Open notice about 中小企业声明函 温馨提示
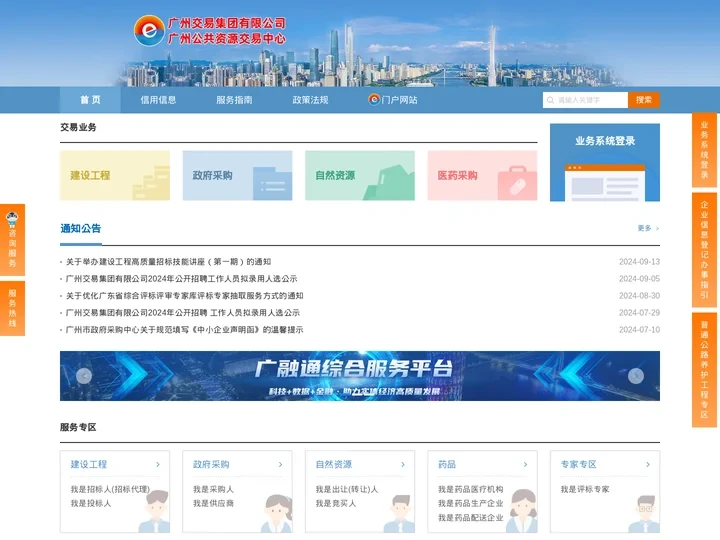 pos(185,330)
